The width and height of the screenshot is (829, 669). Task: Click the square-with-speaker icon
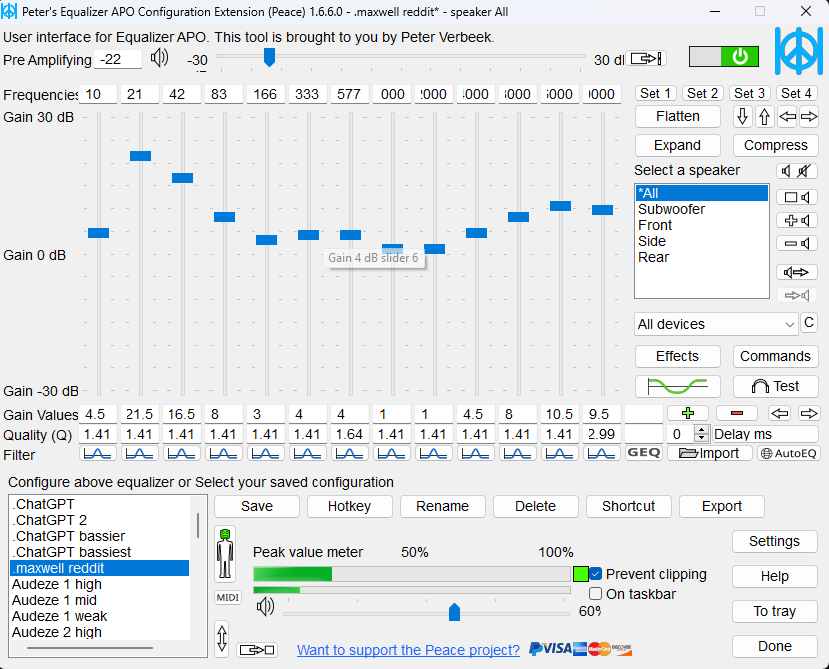click(x=797, y=197)
